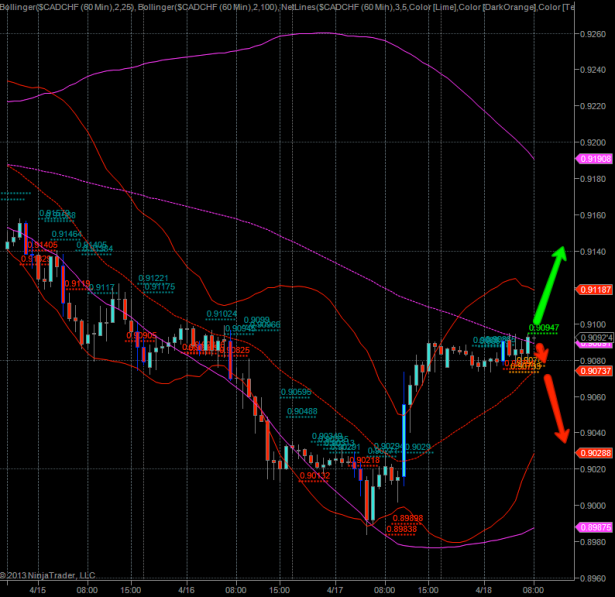
Task: Click the red 0.89898 level label
Action: pos(406,518)
